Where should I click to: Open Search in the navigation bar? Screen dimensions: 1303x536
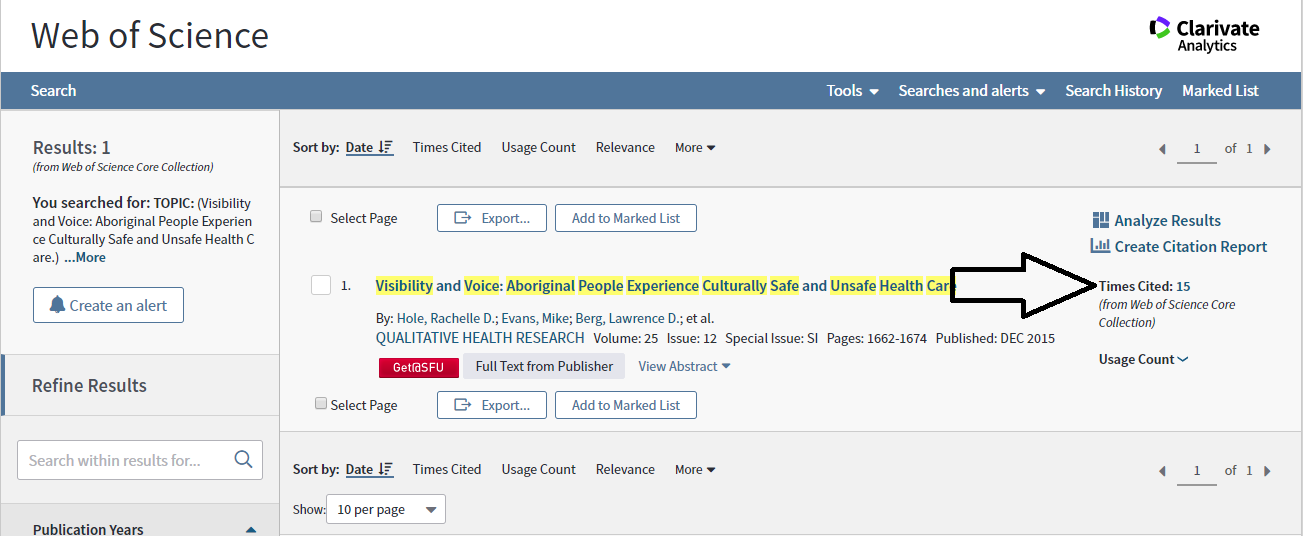[53, 90]
